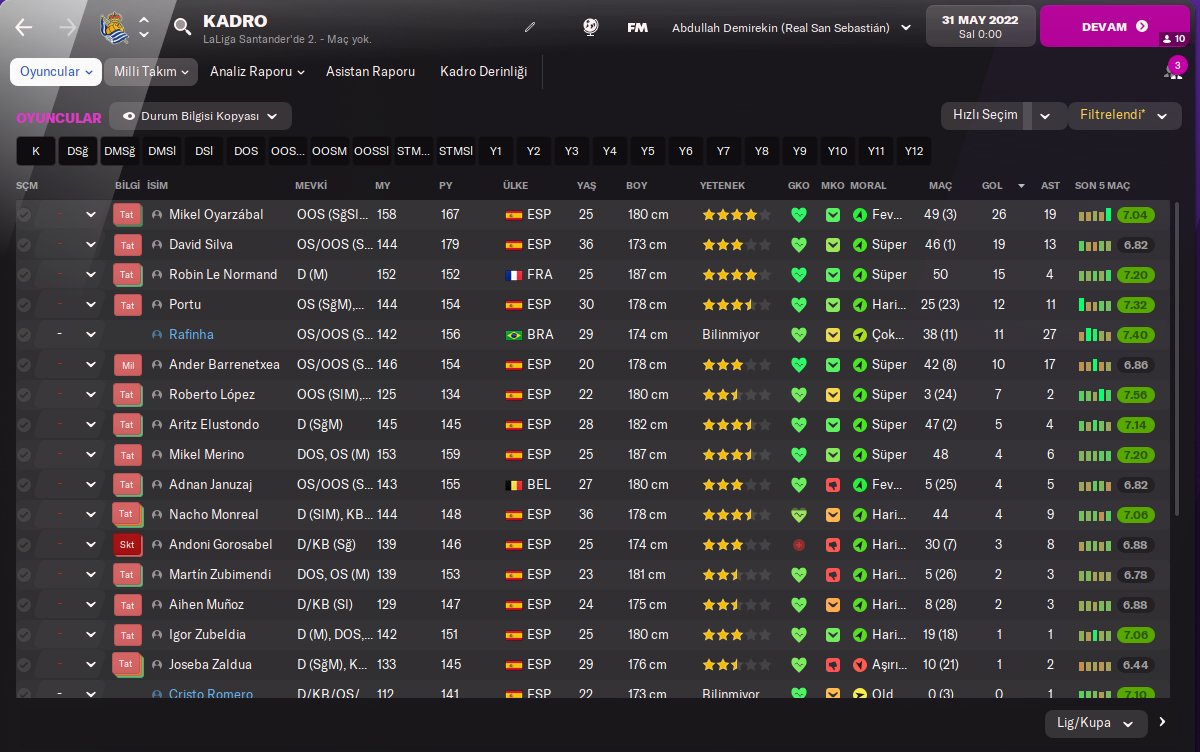Select the Y1 substitute slot
The width and height of the screenshot is (1200, 752).
495,151
